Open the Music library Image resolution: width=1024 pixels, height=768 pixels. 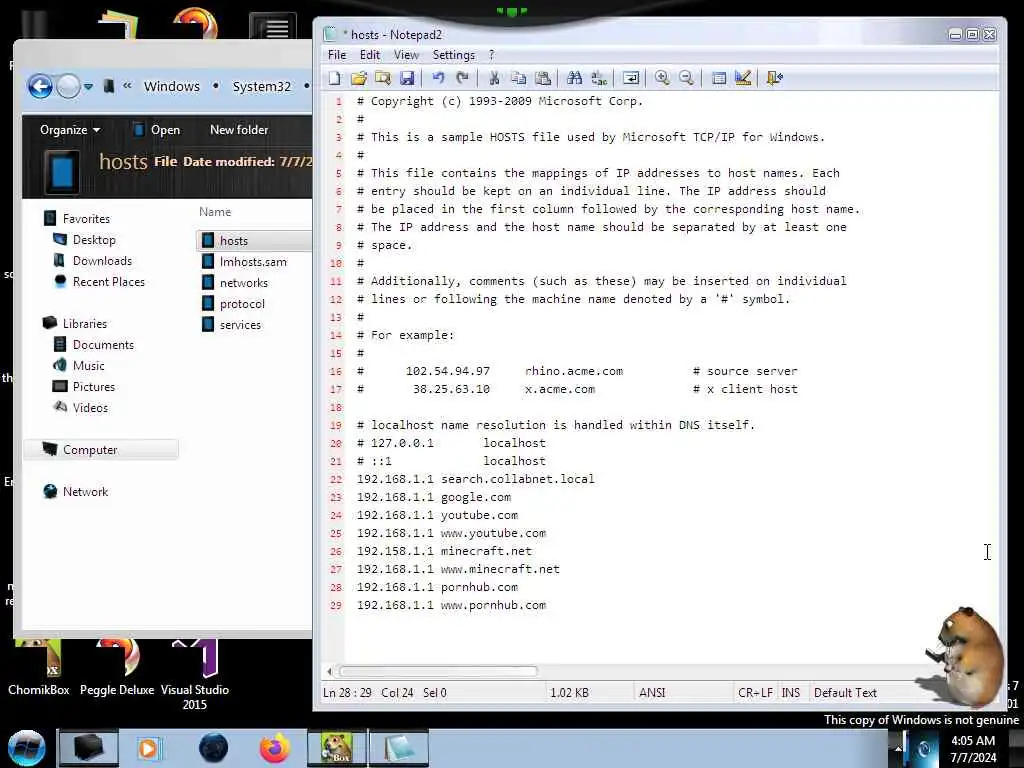click(78, 365)
